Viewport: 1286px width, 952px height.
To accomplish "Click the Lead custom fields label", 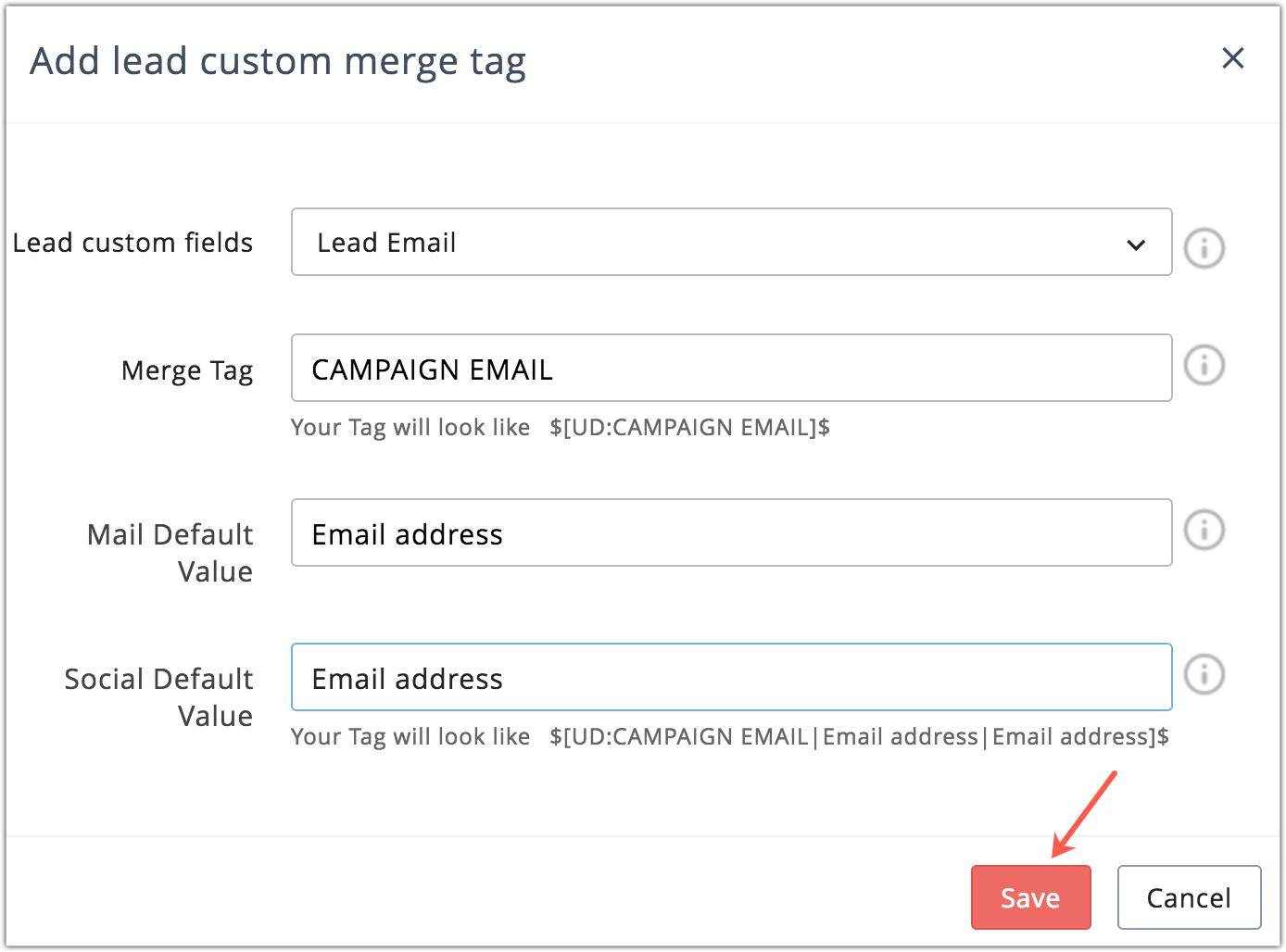I will coord(132,243).
